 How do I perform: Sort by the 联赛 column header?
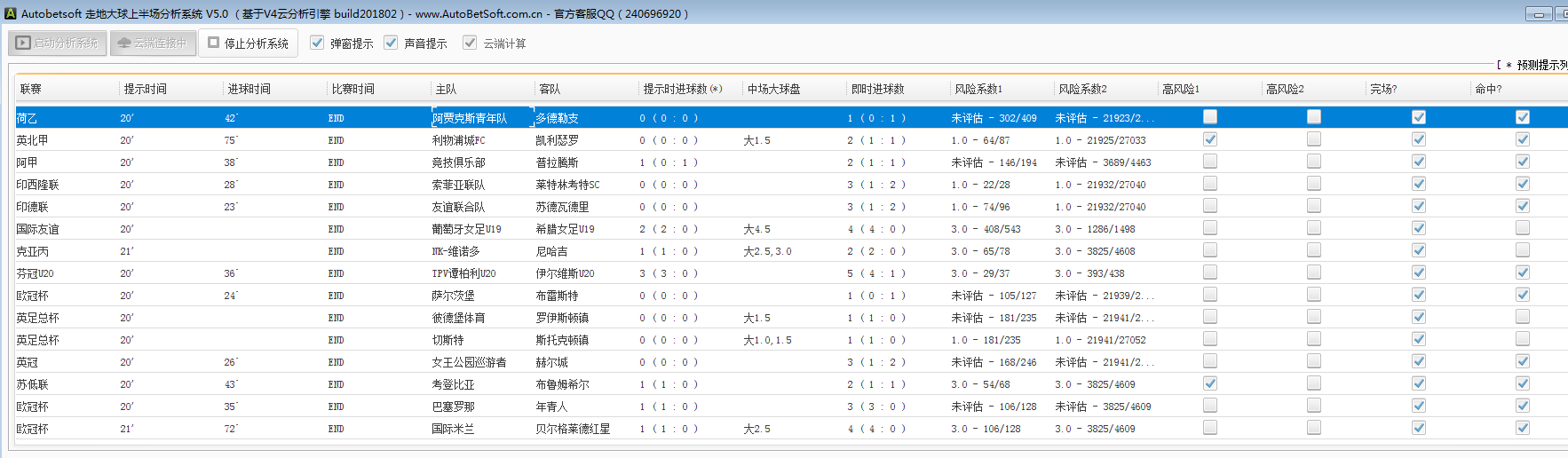tap(31, 89)
